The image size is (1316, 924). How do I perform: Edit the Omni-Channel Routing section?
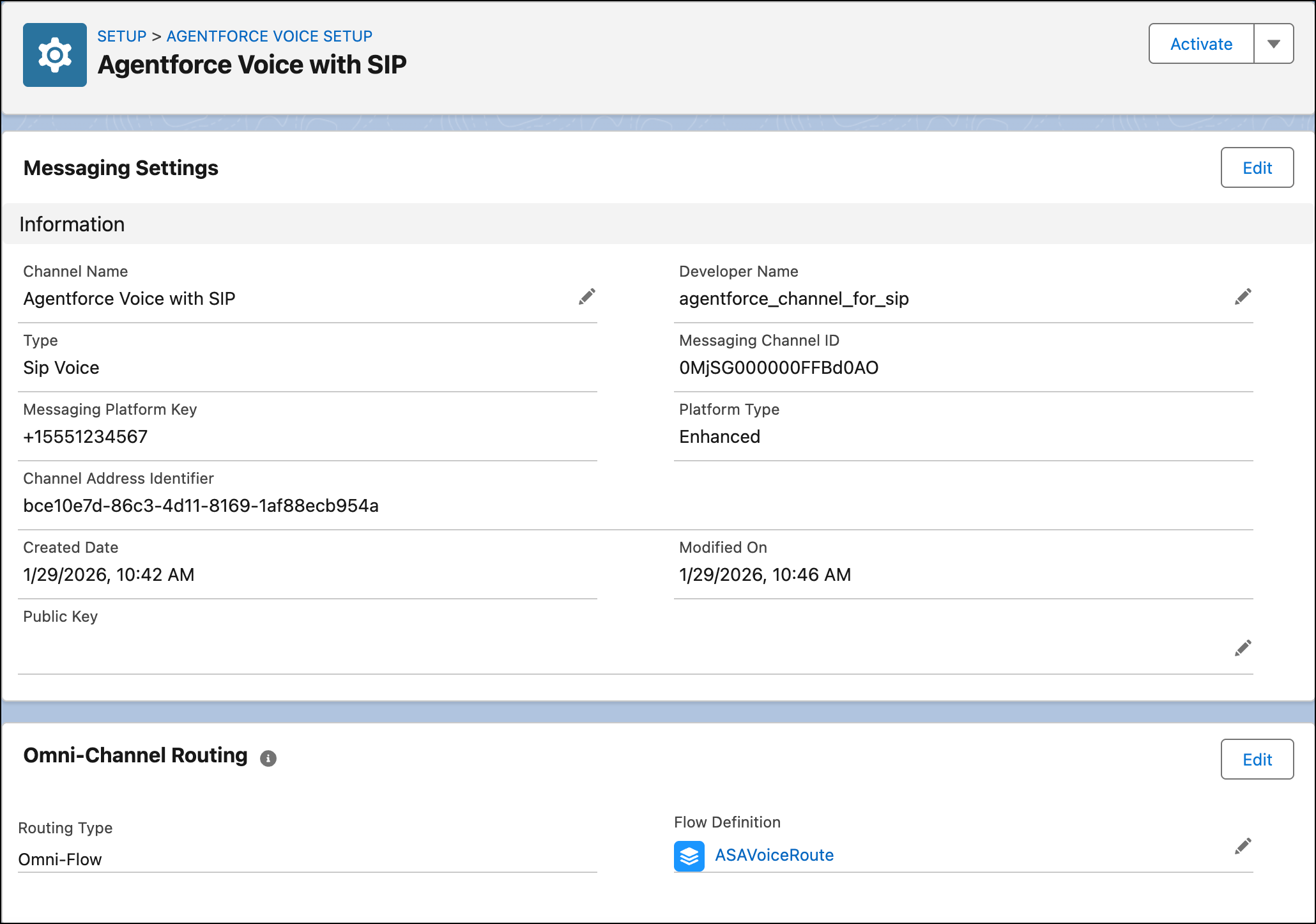[1257, 759]
